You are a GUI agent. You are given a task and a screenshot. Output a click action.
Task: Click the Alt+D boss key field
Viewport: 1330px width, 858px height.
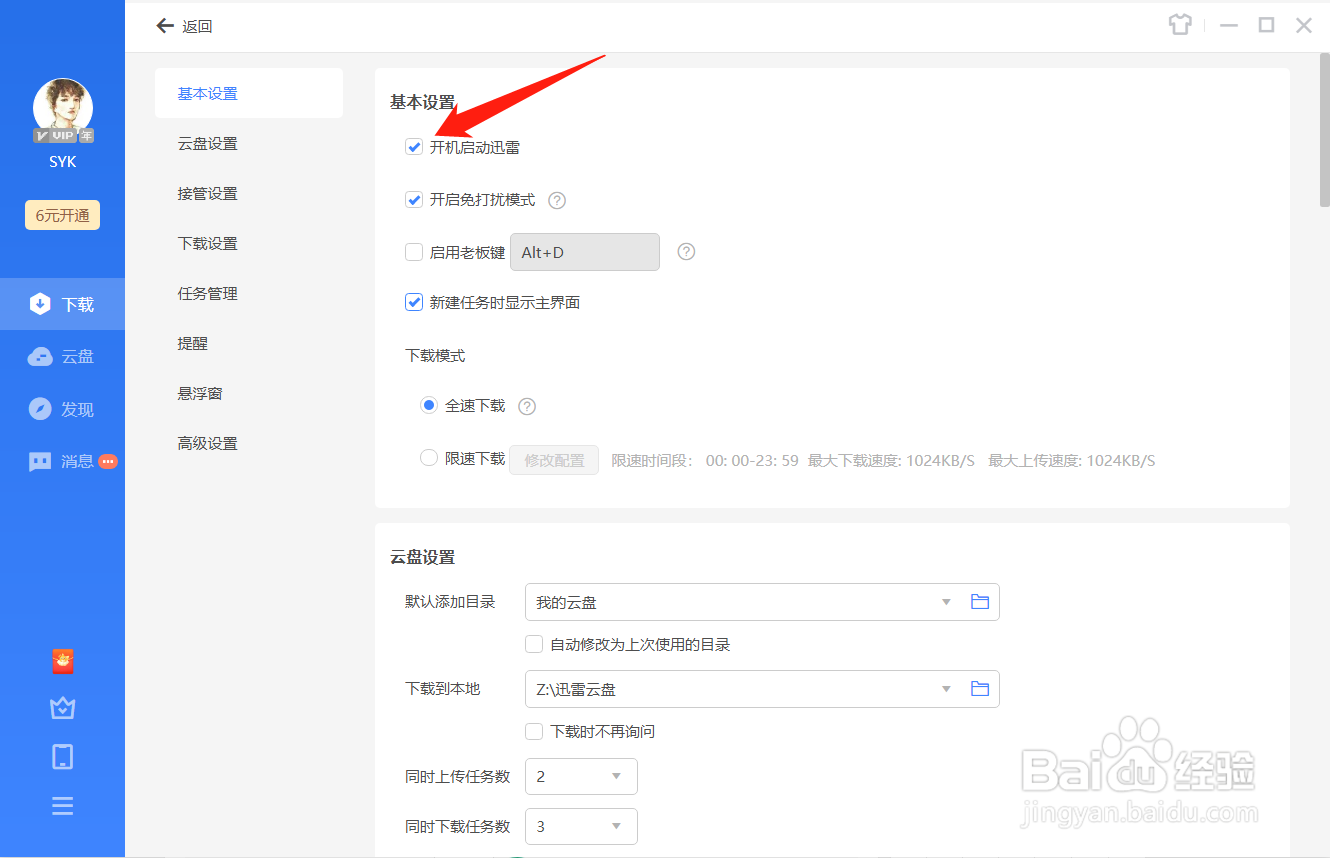coord(585,252)
